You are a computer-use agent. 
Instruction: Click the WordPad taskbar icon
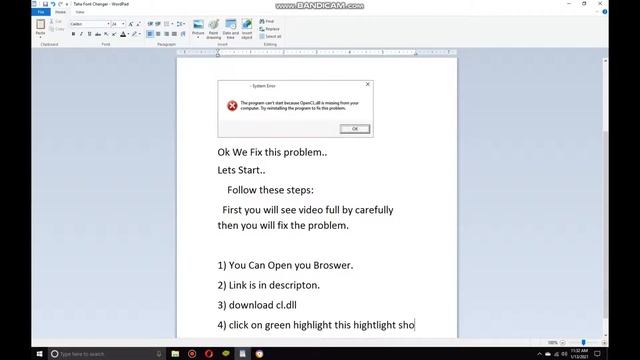tap(242, 354)
